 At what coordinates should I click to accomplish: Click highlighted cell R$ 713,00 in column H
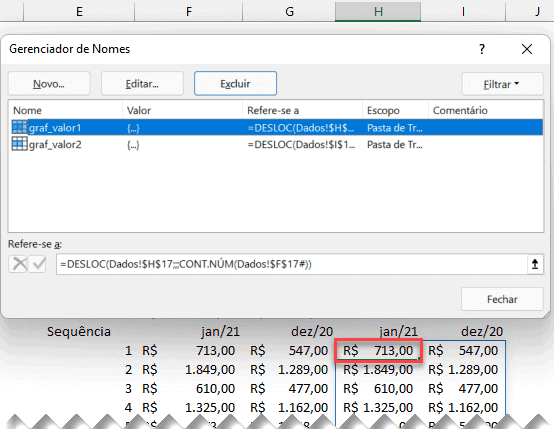[378, 351]
